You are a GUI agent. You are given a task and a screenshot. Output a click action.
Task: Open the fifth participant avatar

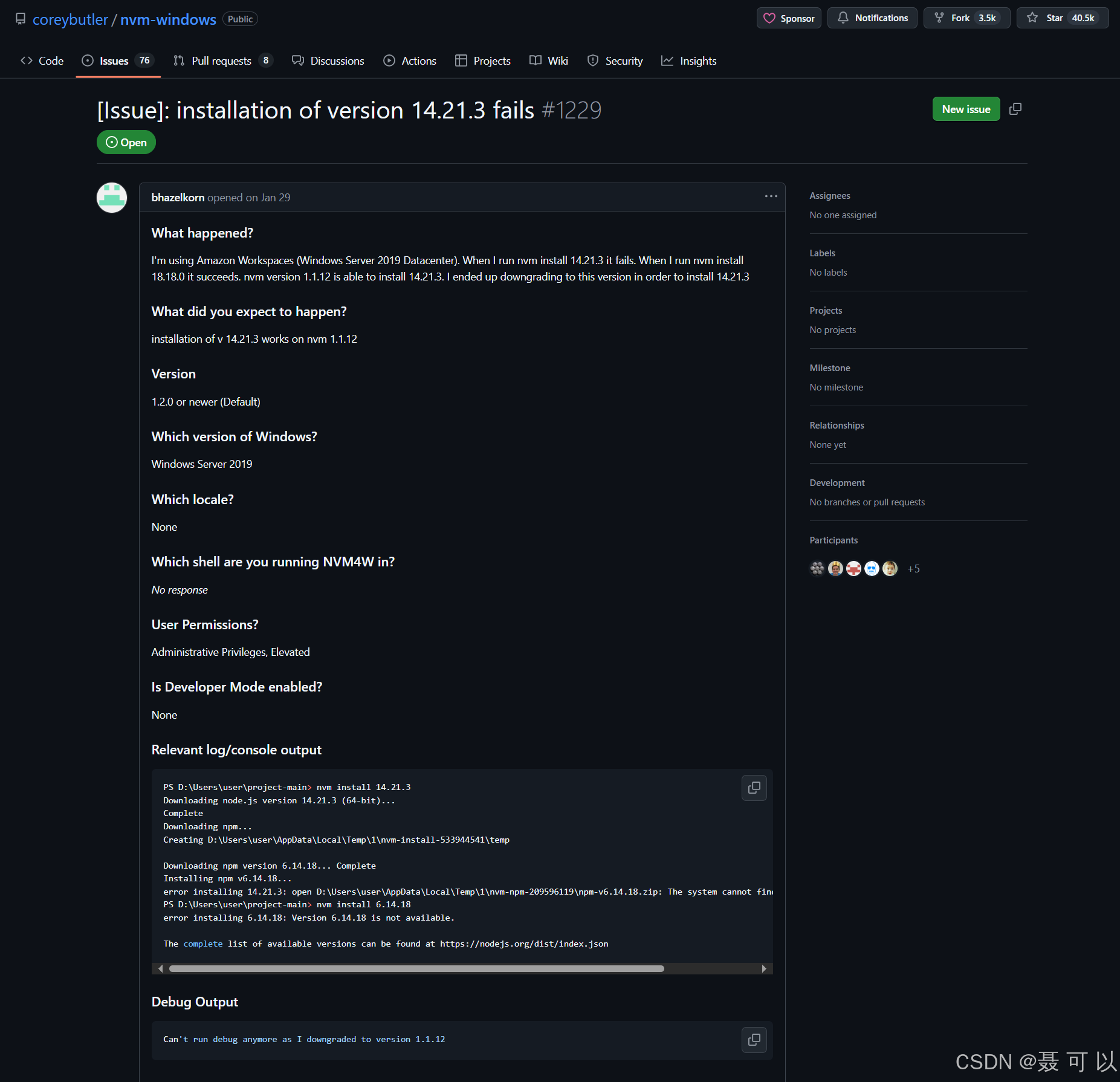pos(890,569)
